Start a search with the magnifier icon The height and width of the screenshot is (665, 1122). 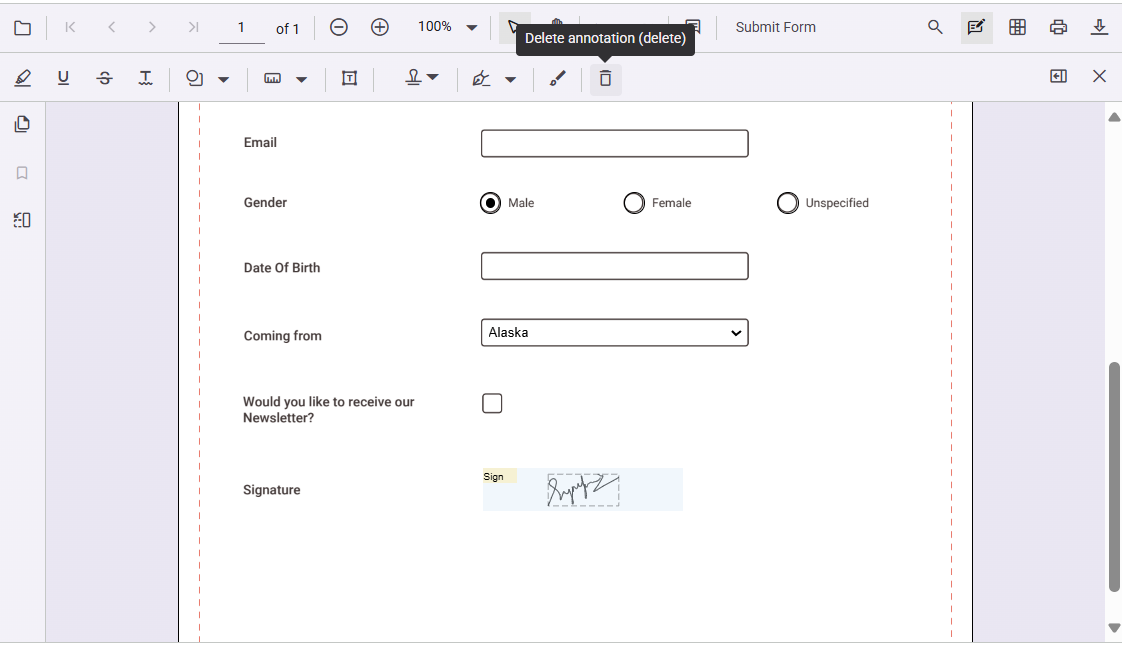click(x=934, y=27)
